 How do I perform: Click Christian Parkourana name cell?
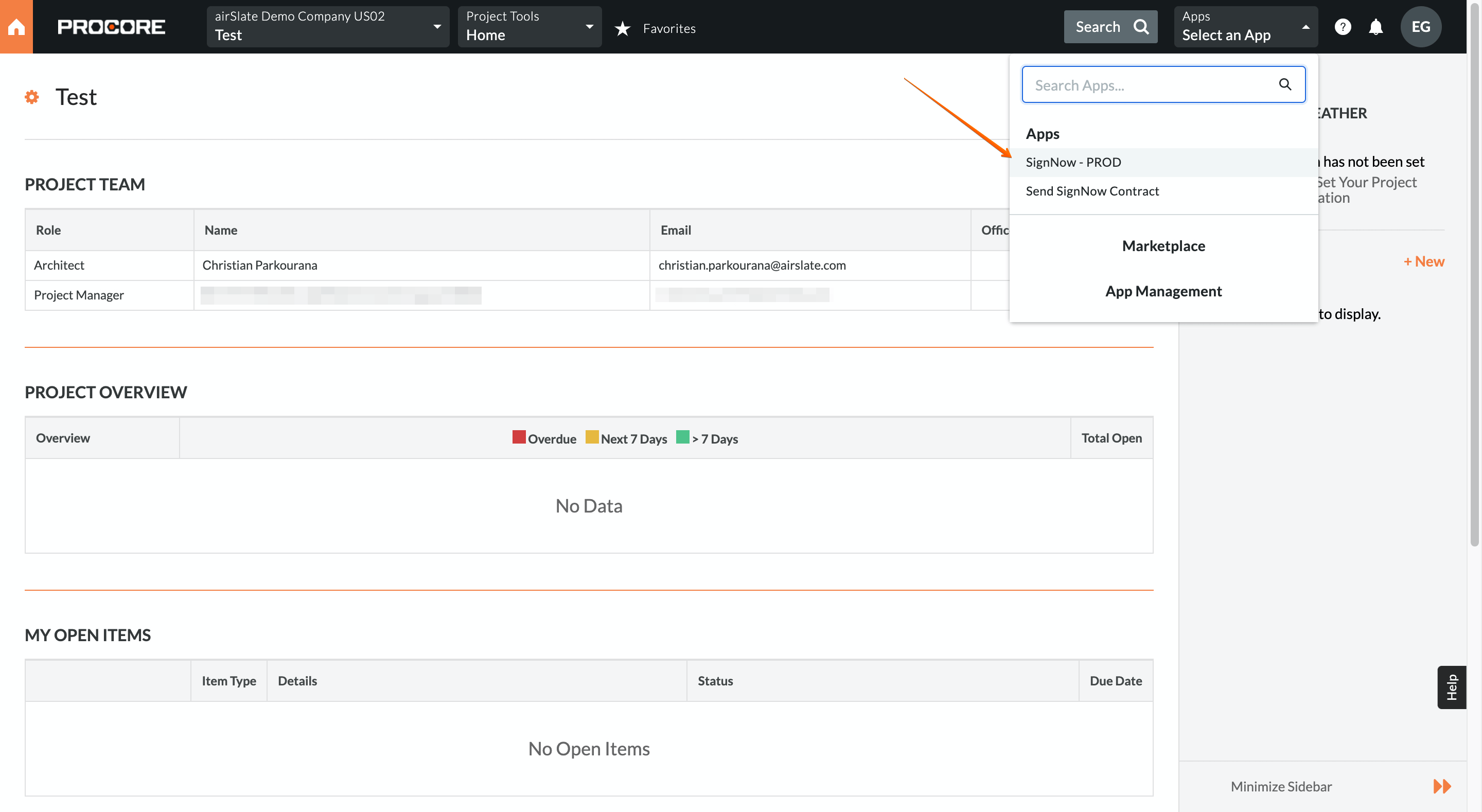(x=421, y=266)
